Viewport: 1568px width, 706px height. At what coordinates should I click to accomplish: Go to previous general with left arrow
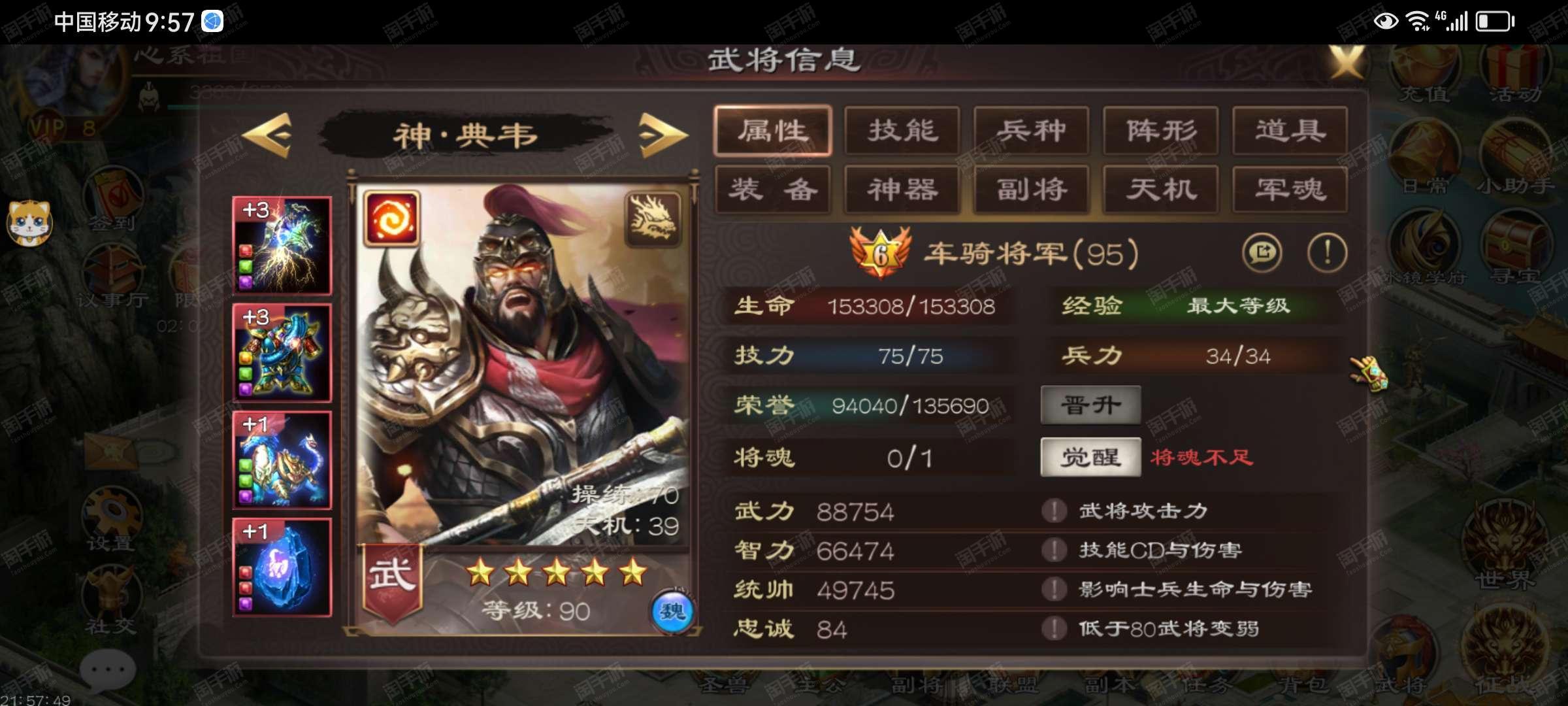pyautogui.click(x=267, y=135)
